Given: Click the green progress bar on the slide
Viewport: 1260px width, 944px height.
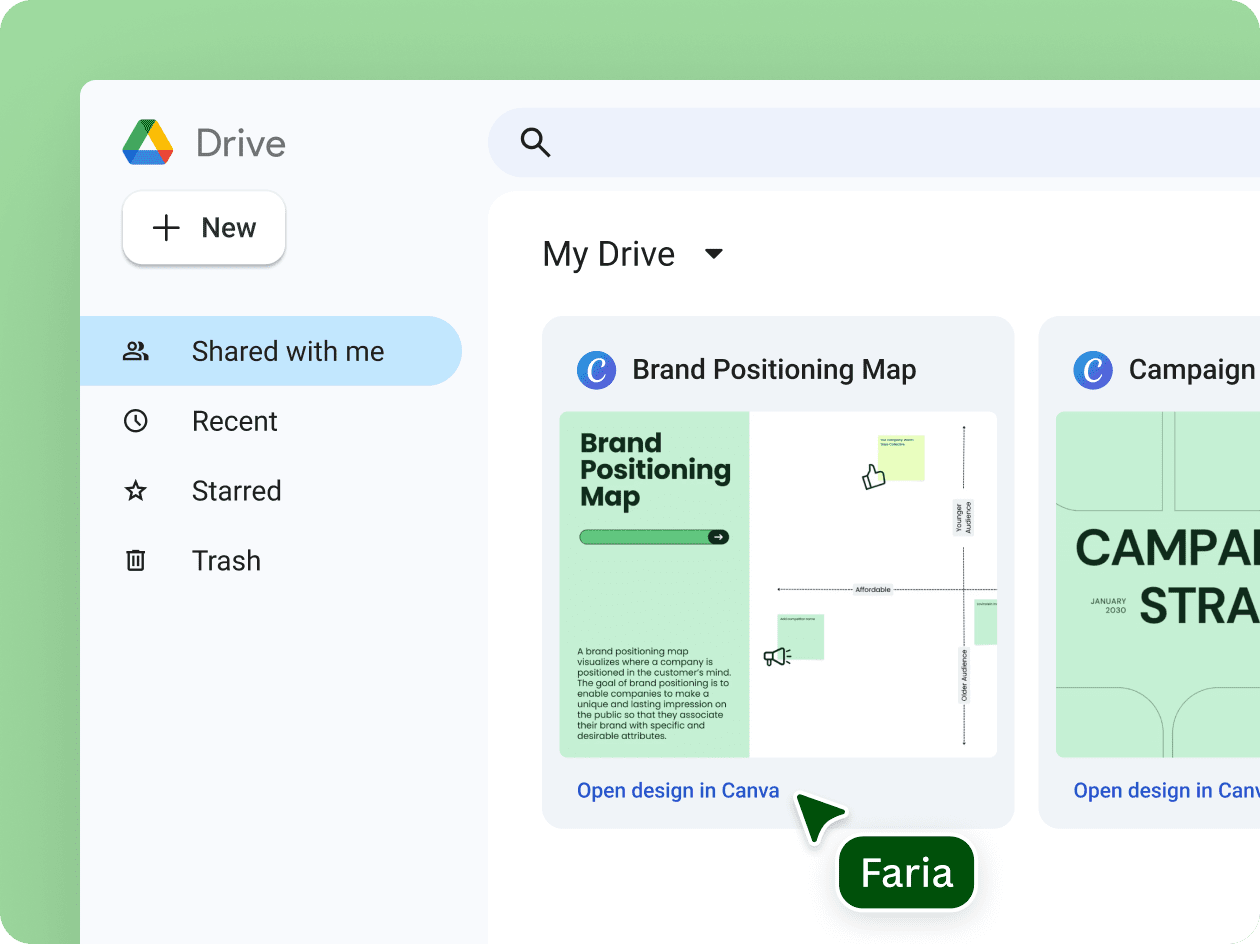Looking at the screenshot, I should pyautogui.click(x=654, y=537).
